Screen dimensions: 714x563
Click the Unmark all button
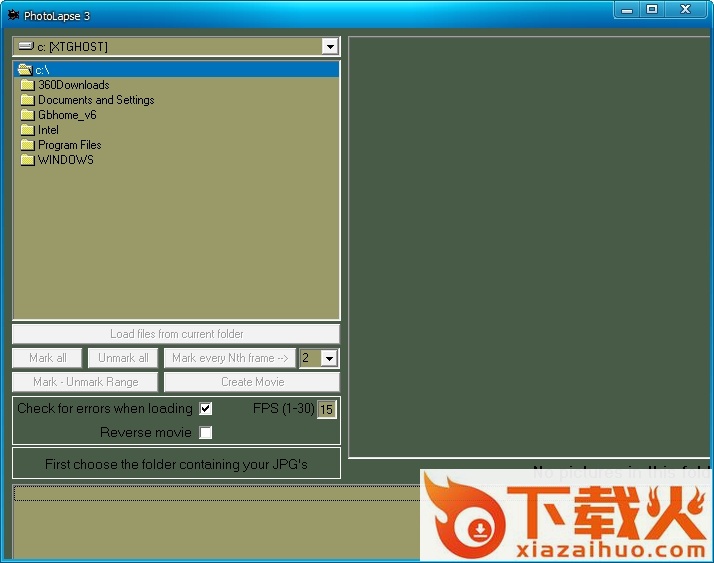(x=123, y=358)
